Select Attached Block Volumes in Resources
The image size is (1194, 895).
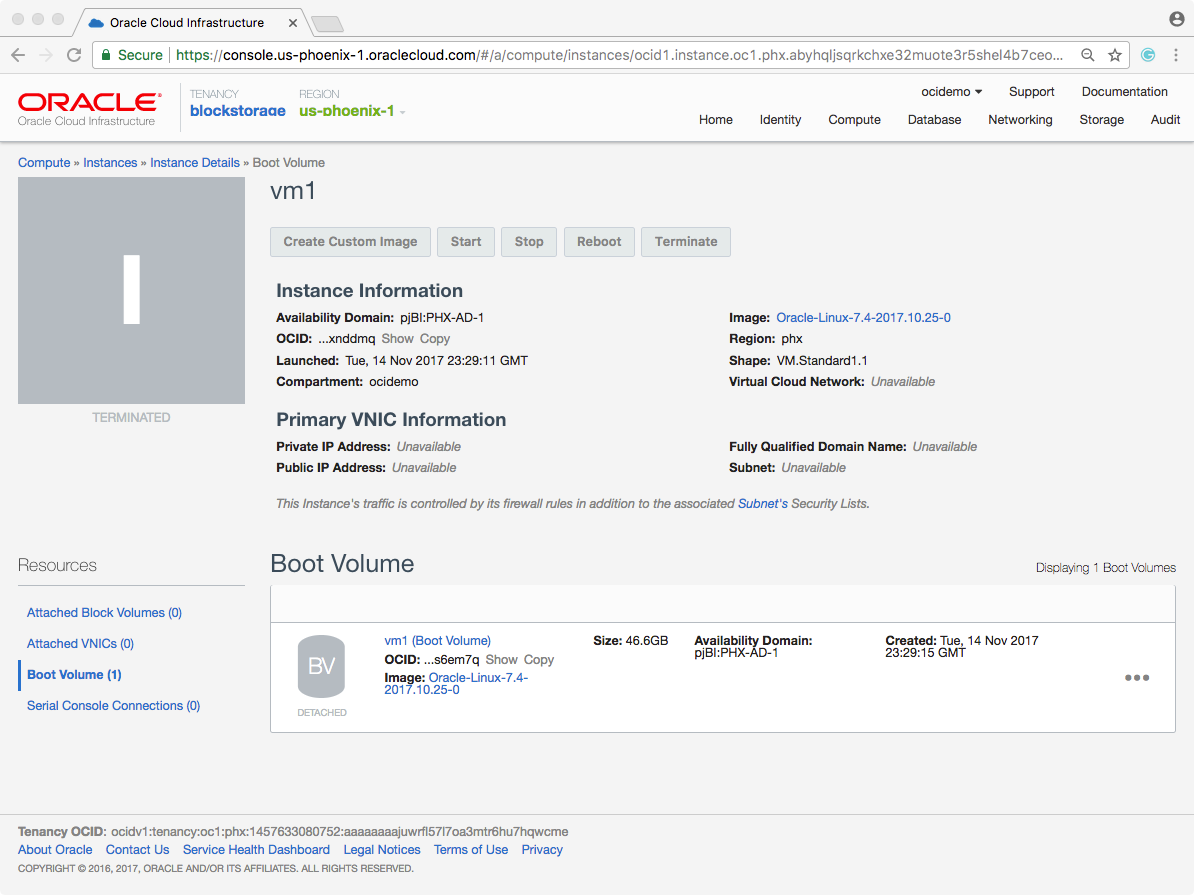point(104,613)
